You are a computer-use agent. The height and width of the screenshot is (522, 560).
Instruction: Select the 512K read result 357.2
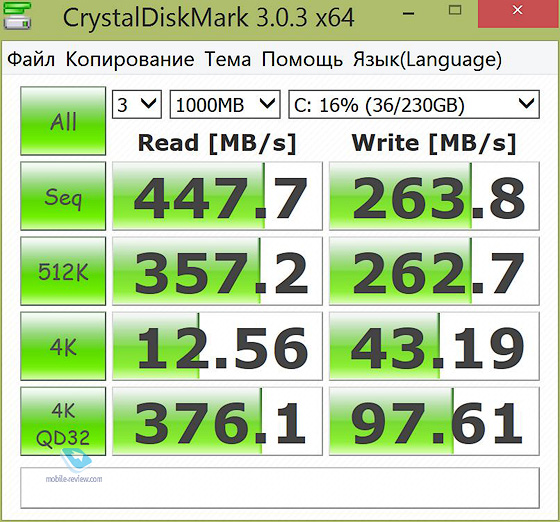click(x=218, y=271)
